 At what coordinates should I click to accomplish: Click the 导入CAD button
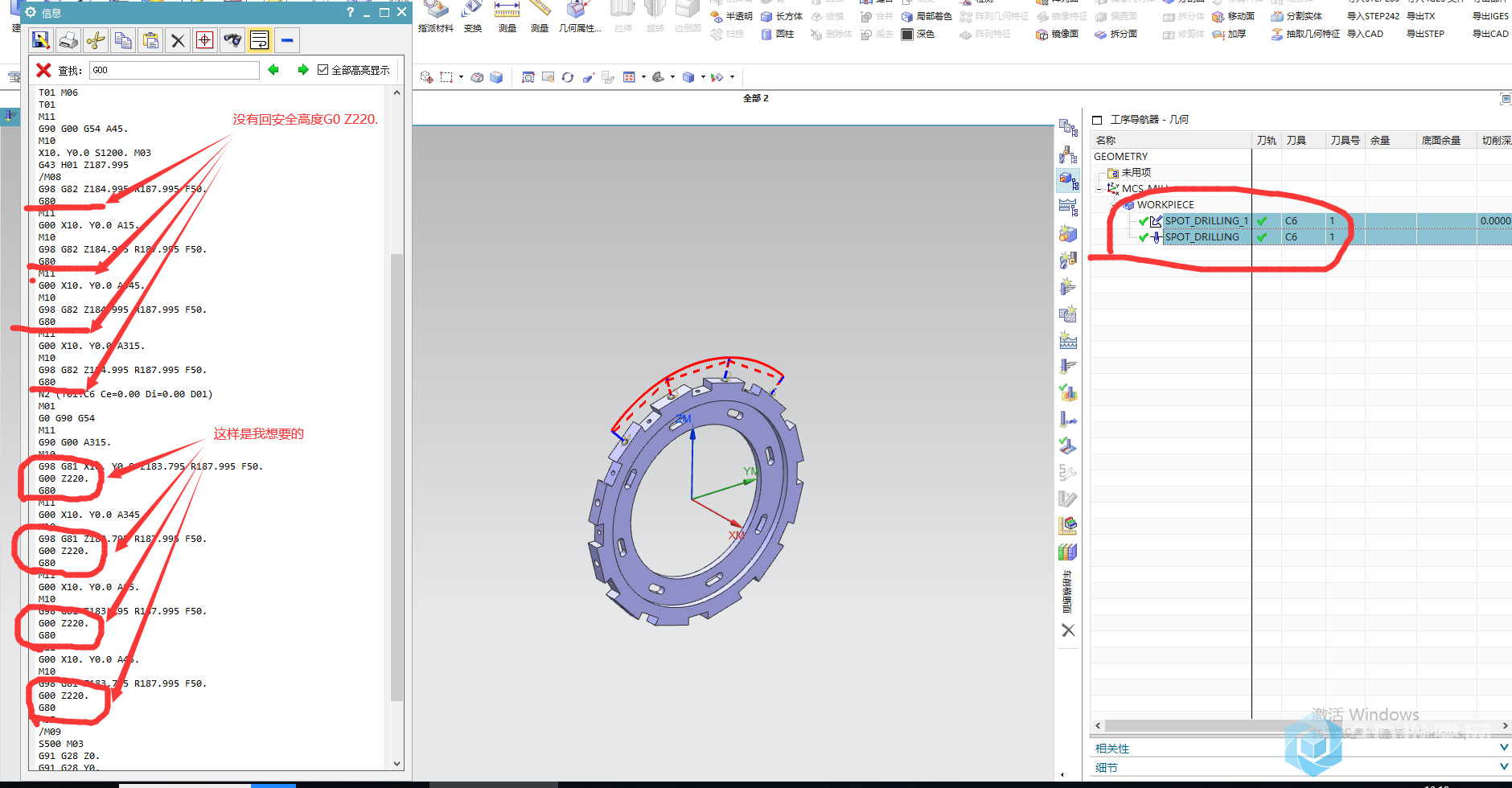[1365, 34]
